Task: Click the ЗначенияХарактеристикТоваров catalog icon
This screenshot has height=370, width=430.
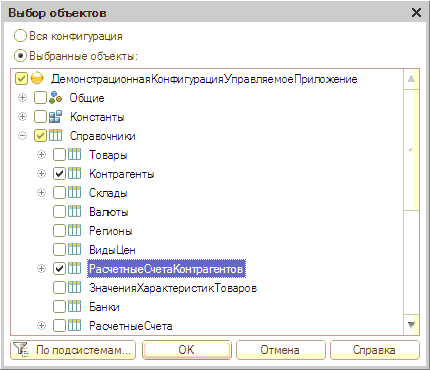Action: pyautogui.click(x=74, y=288)
